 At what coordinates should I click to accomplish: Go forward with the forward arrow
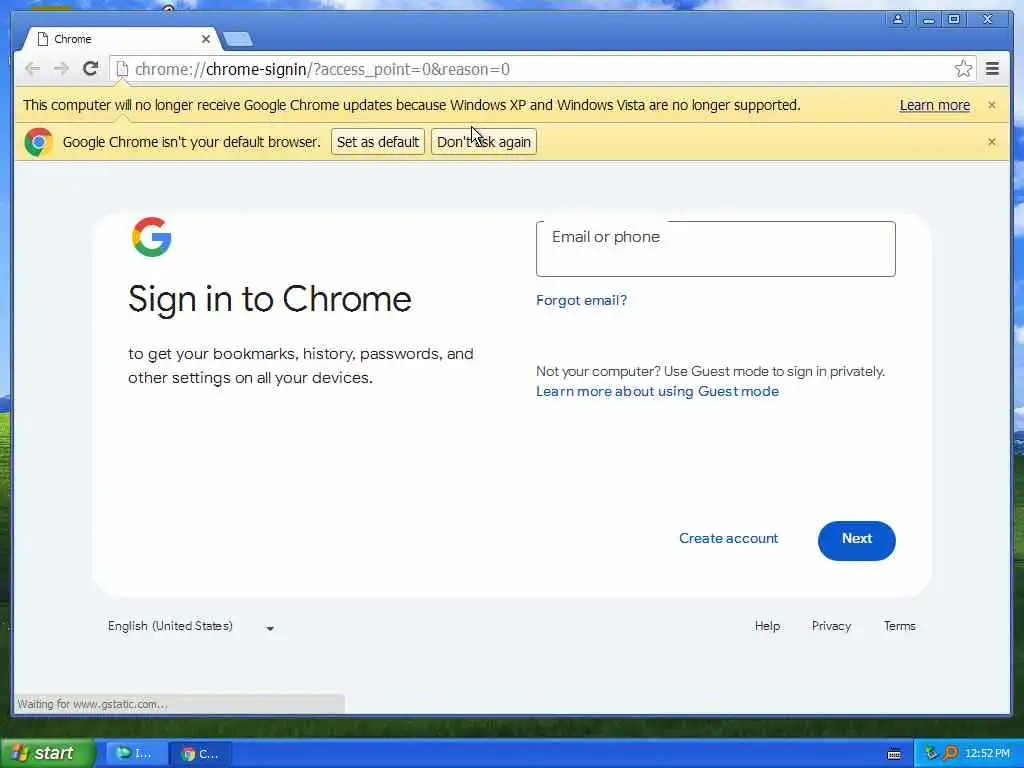click(x=61, y=69)
